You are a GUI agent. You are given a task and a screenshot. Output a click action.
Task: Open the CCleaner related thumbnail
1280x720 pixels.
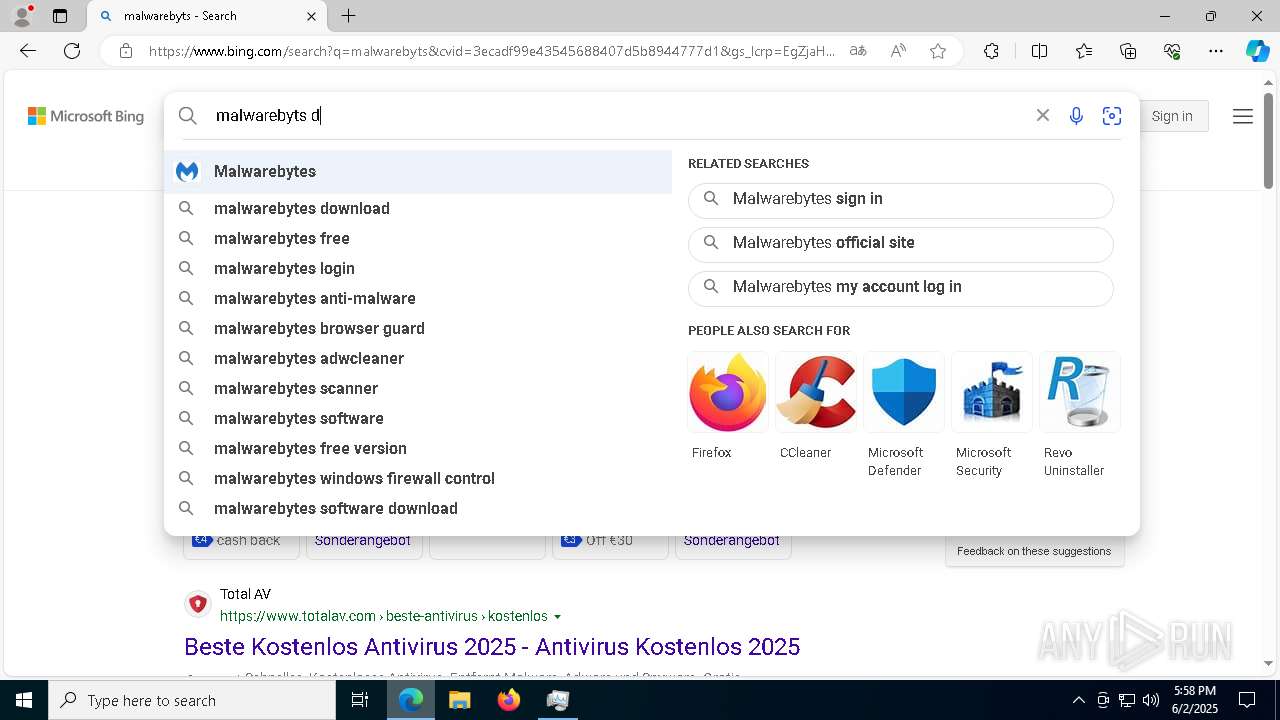(816, 392)
